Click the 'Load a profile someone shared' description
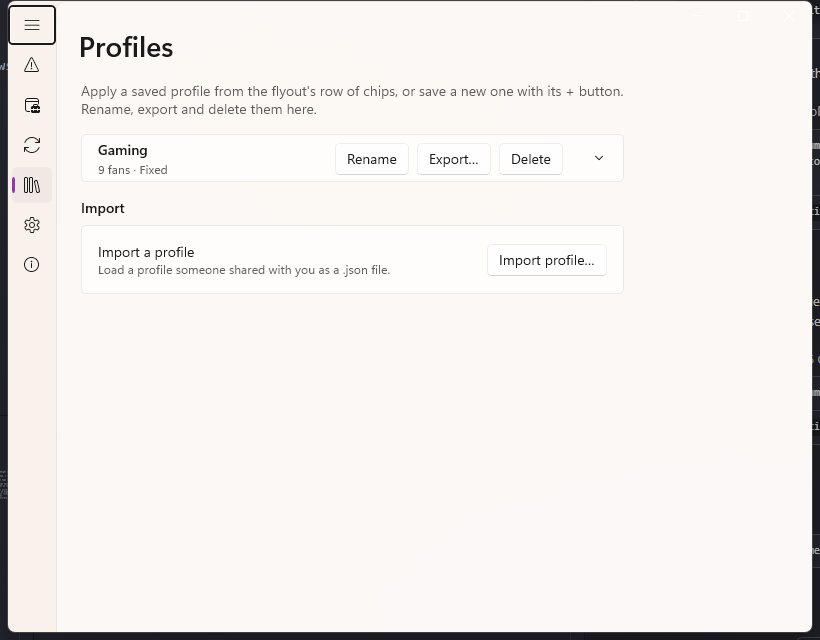Viewport: 820px width, 640px height. [244, 270]
